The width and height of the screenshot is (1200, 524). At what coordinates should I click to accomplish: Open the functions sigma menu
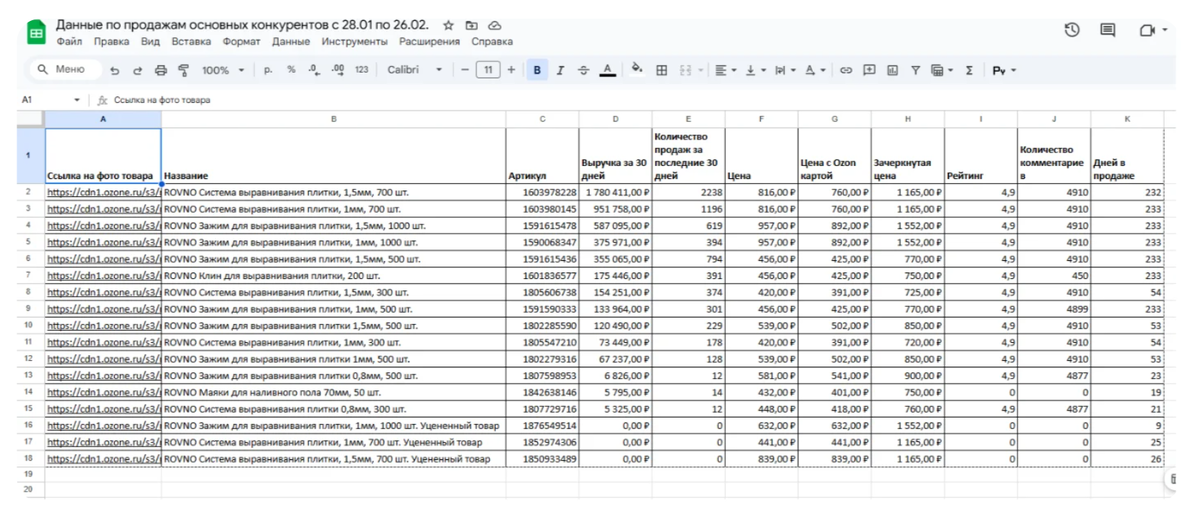click(x=969, y=70)
